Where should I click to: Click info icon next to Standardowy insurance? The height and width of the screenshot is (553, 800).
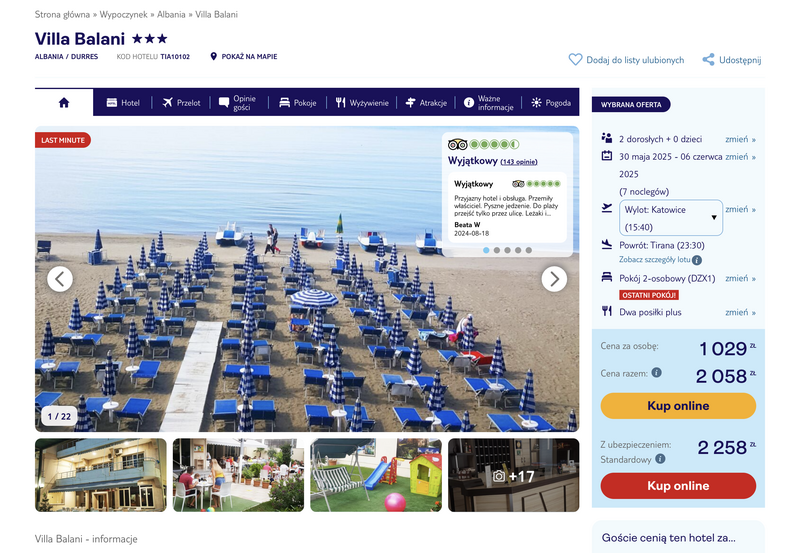pyautogui.click(x=660, y=459)
